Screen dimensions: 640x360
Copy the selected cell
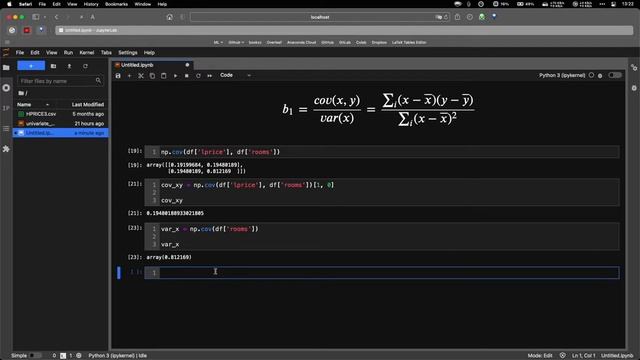click(152, 76)
